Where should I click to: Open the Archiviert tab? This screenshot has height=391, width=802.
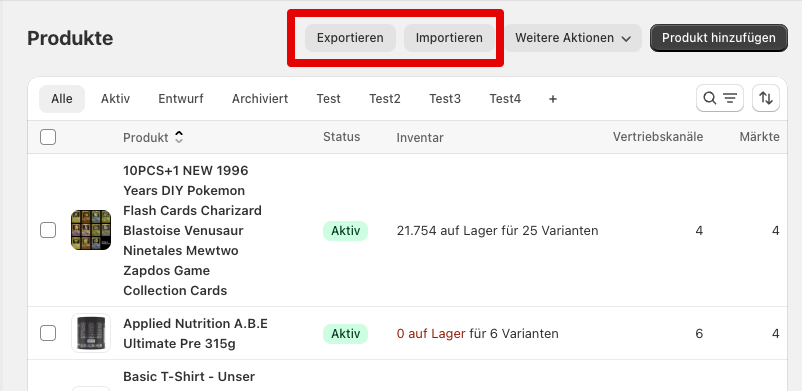[x=260, y=99]
